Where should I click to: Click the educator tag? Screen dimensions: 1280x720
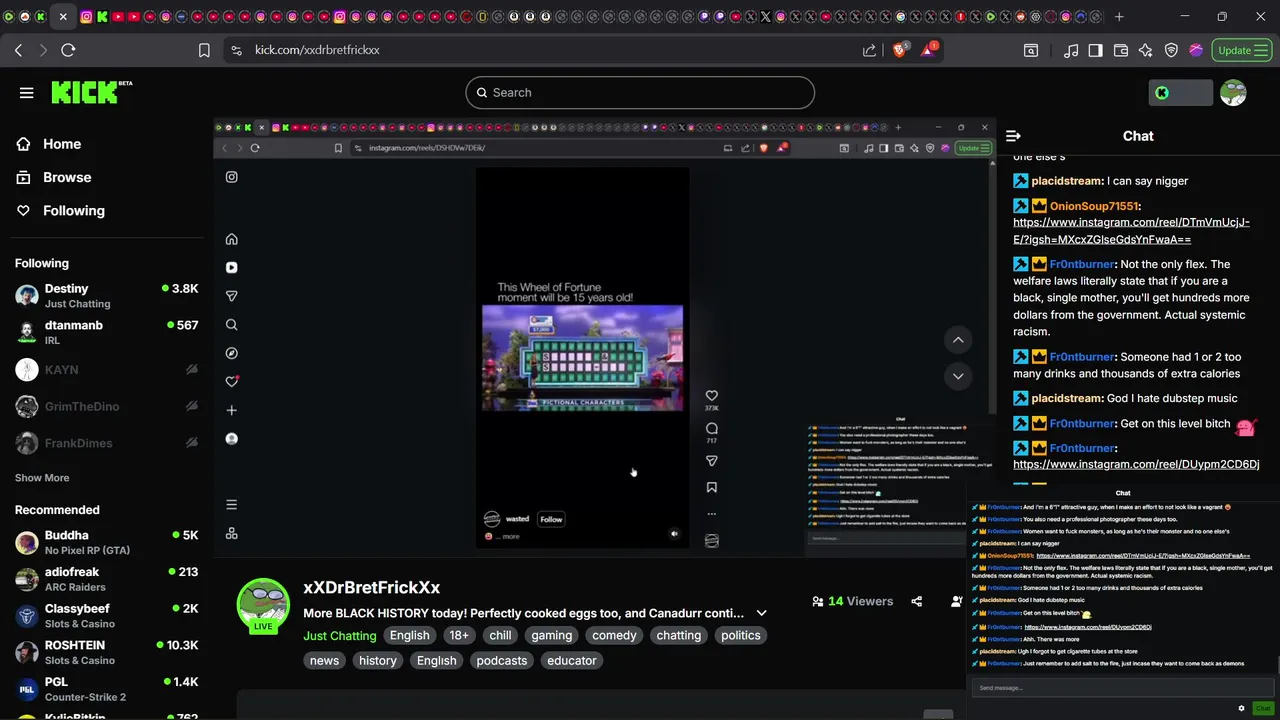[572, 661]
